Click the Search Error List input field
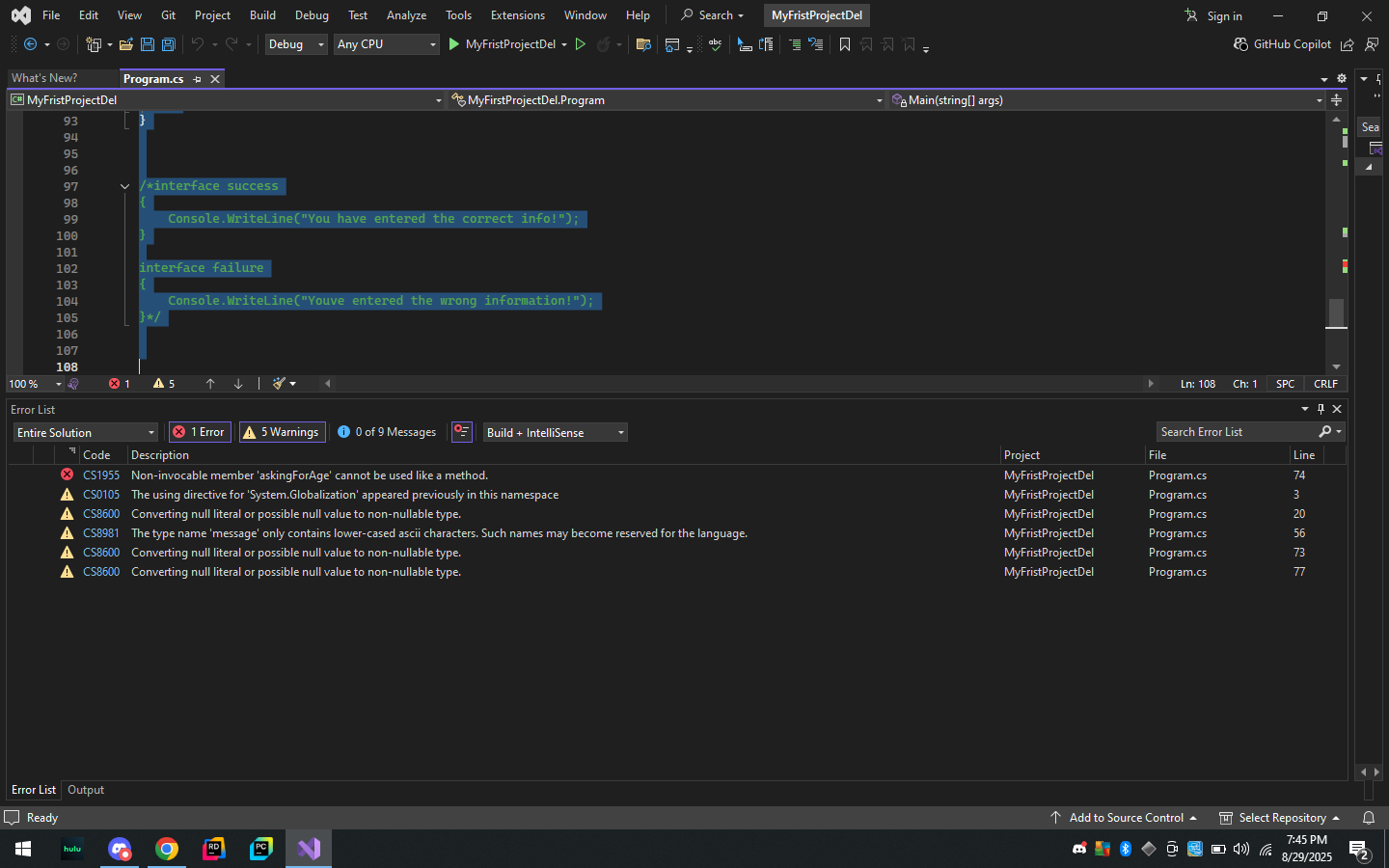Viewport: 1389px width, 868px height. pyautogui.click(x=1236, y=432)
